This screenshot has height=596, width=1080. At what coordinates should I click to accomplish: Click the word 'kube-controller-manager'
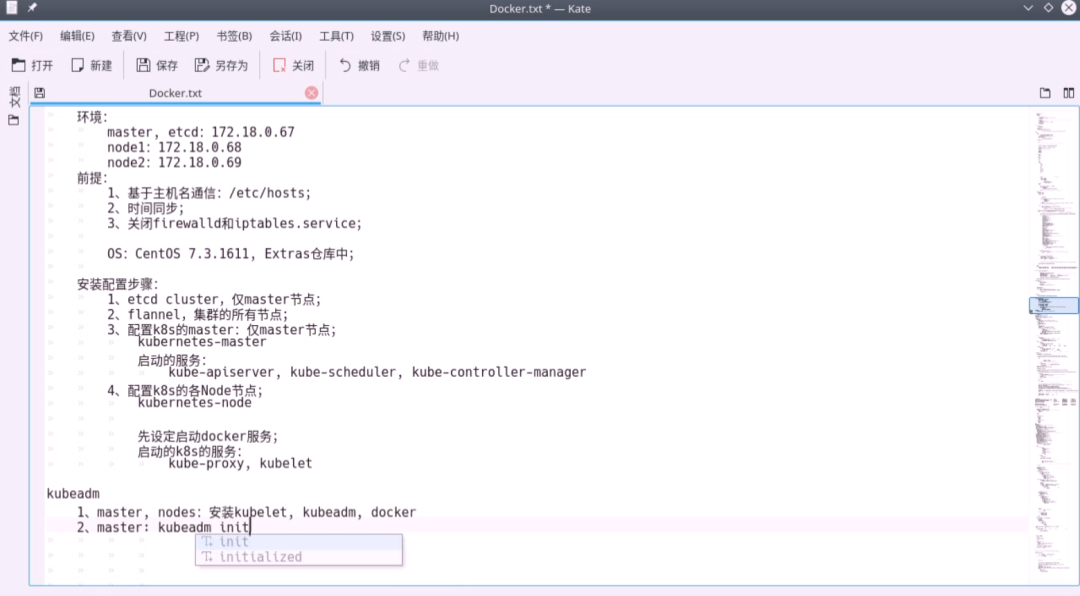tap(499, 372)
